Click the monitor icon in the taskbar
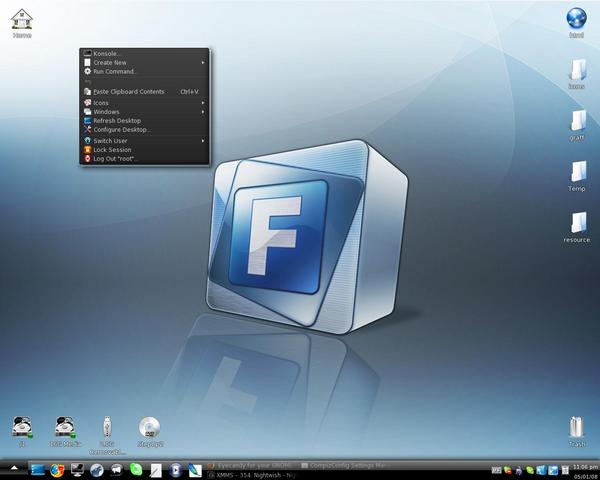Viewport: 600px width, 480px height. 77,470
